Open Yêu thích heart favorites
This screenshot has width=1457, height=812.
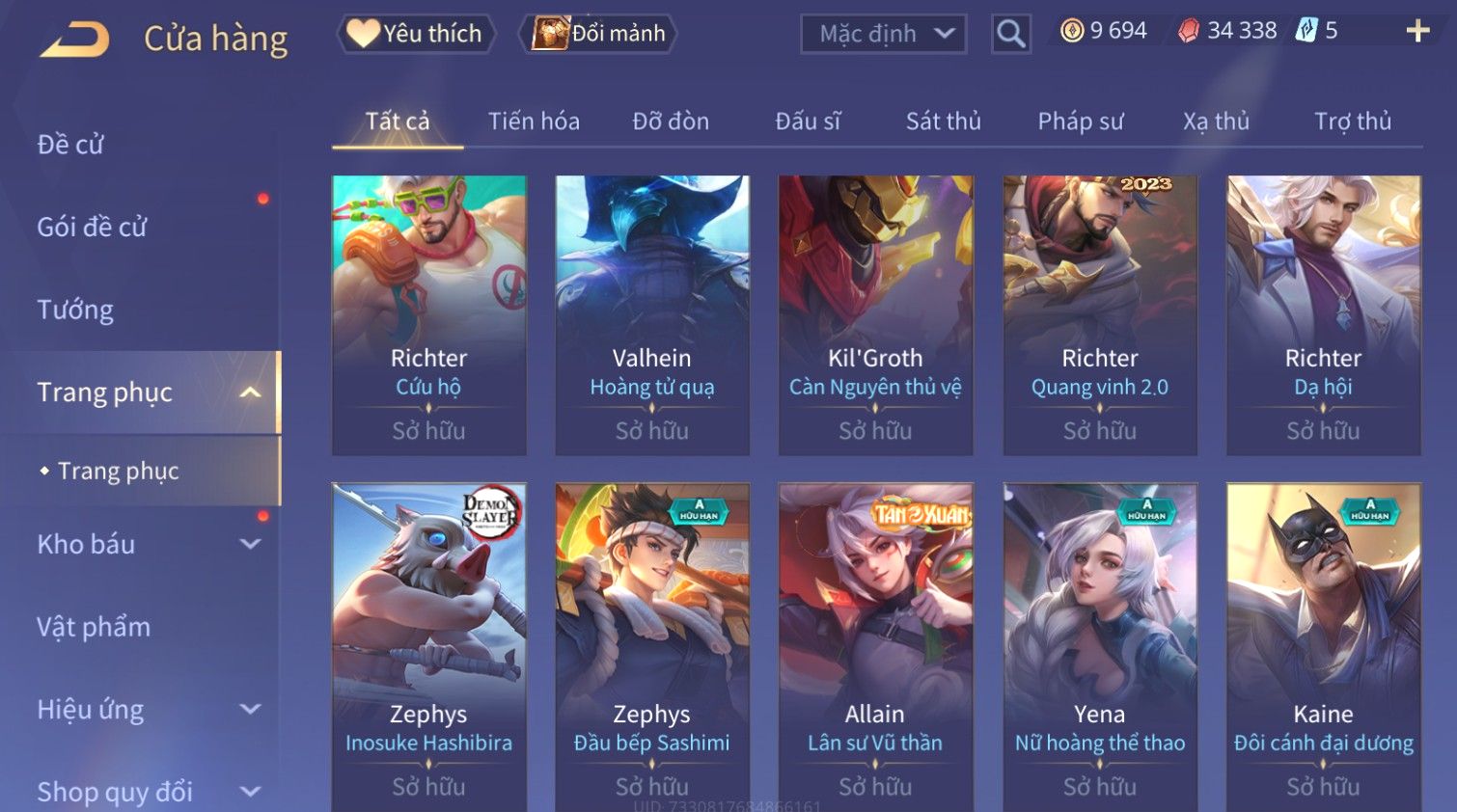tap(415, 34)
